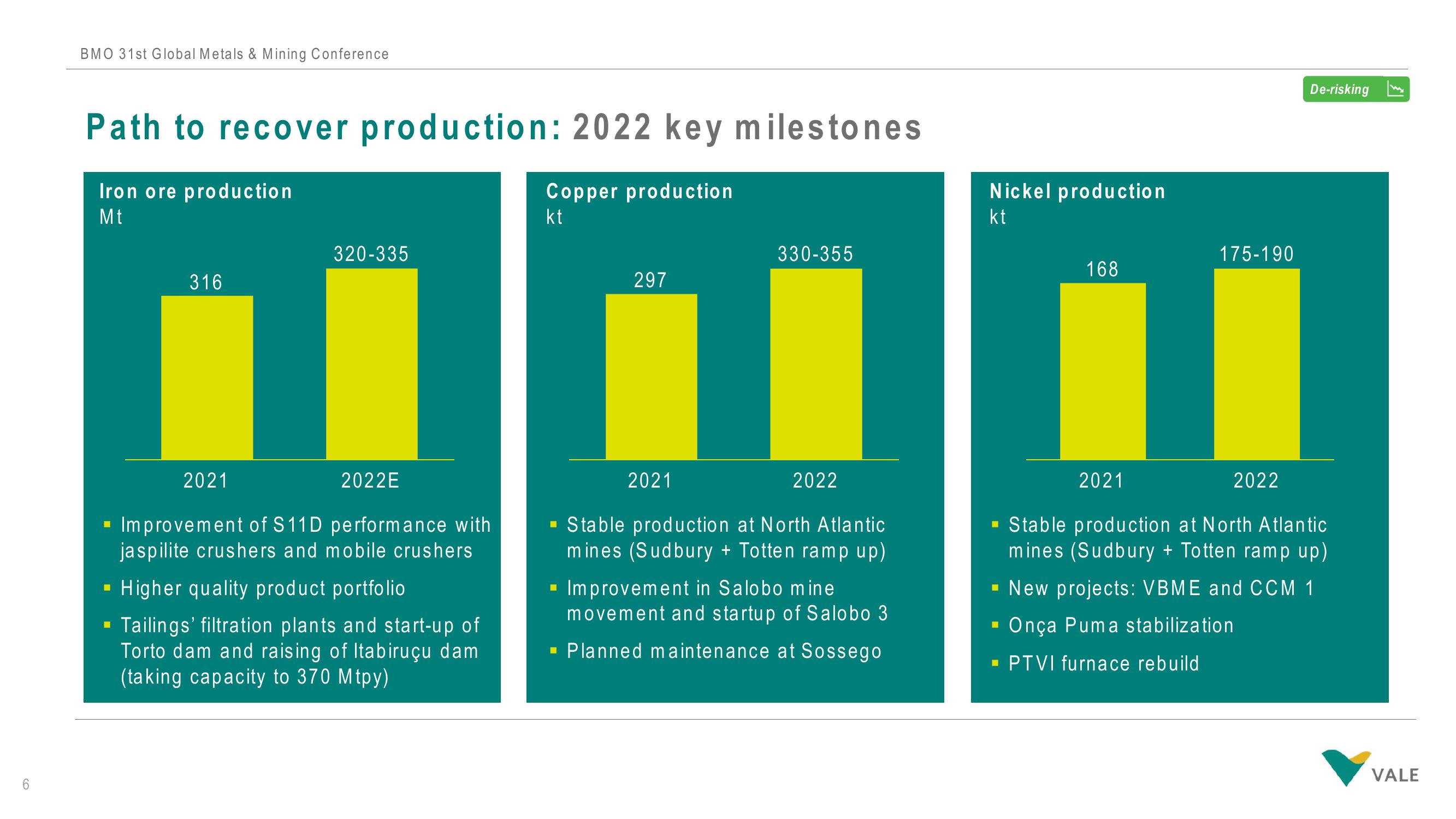Click the slide page number 6
Image resolution: width=1456 pixels, height=819 pixels.
(26, 785)
